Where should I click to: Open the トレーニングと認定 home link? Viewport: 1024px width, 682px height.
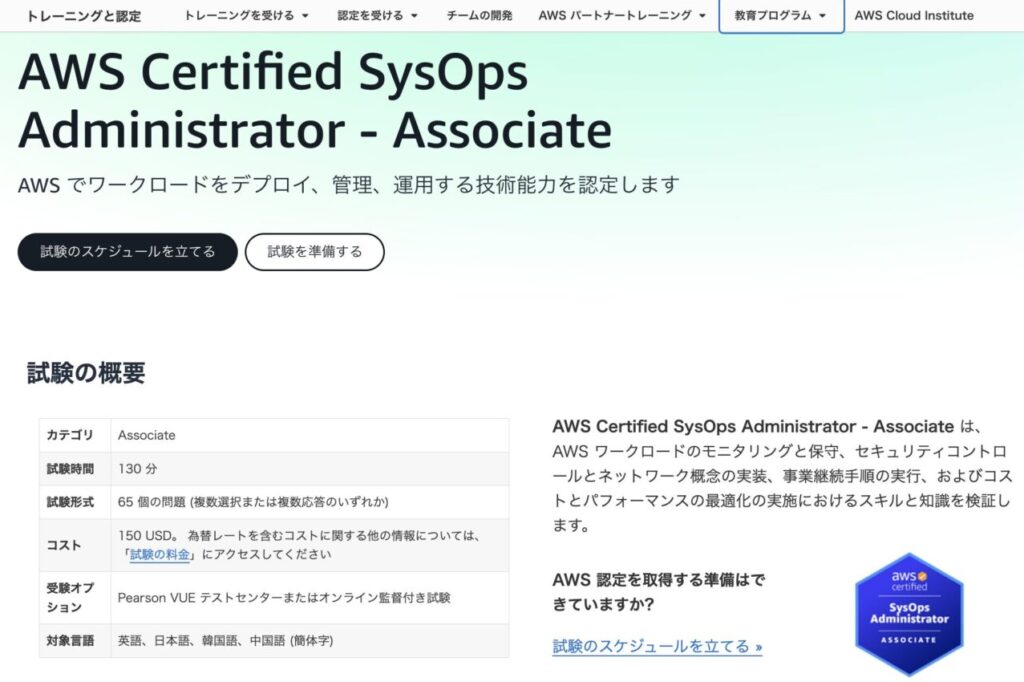pos(84,16)
